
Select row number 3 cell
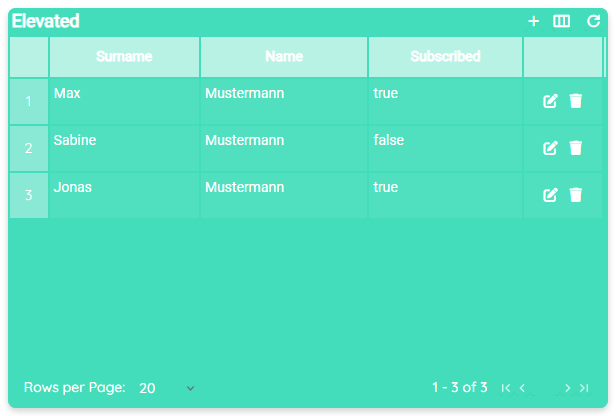click(x=29, y=195)
